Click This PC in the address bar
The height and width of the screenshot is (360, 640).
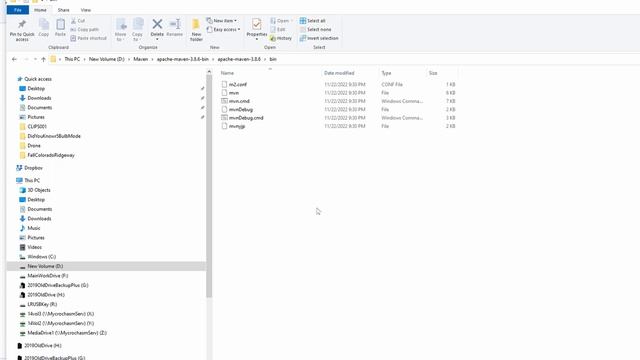72,59
